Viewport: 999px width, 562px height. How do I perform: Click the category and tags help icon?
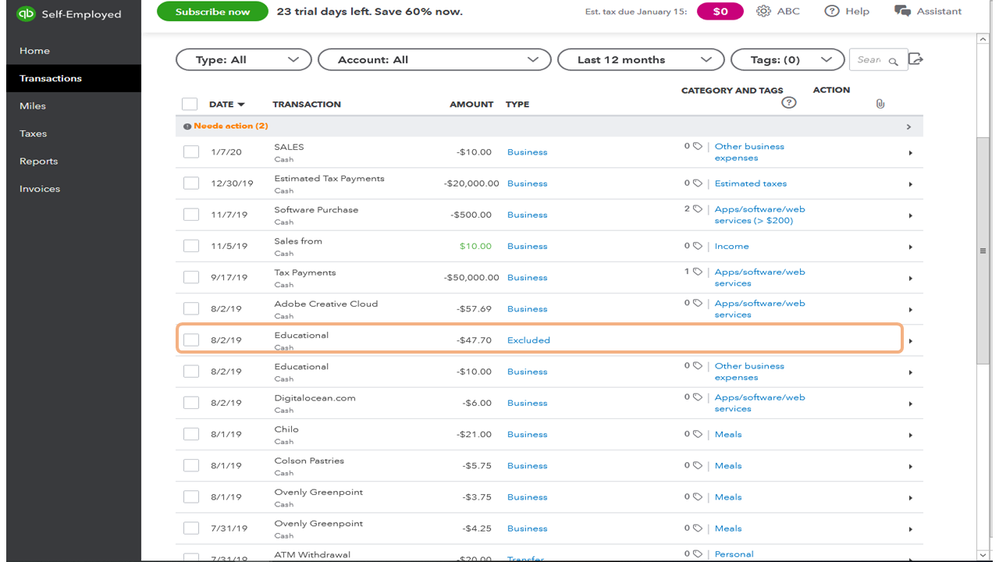(789, 103)
